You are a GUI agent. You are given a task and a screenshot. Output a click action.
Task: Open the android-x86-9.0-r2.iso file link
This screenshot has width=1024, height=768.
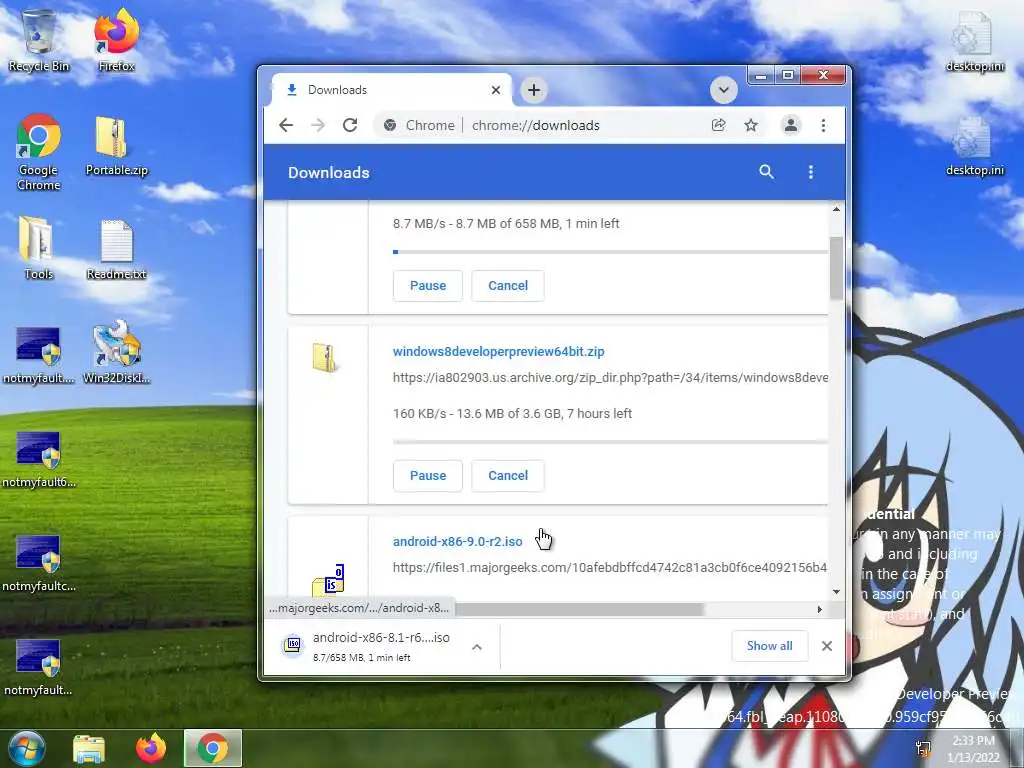point(457,541)
